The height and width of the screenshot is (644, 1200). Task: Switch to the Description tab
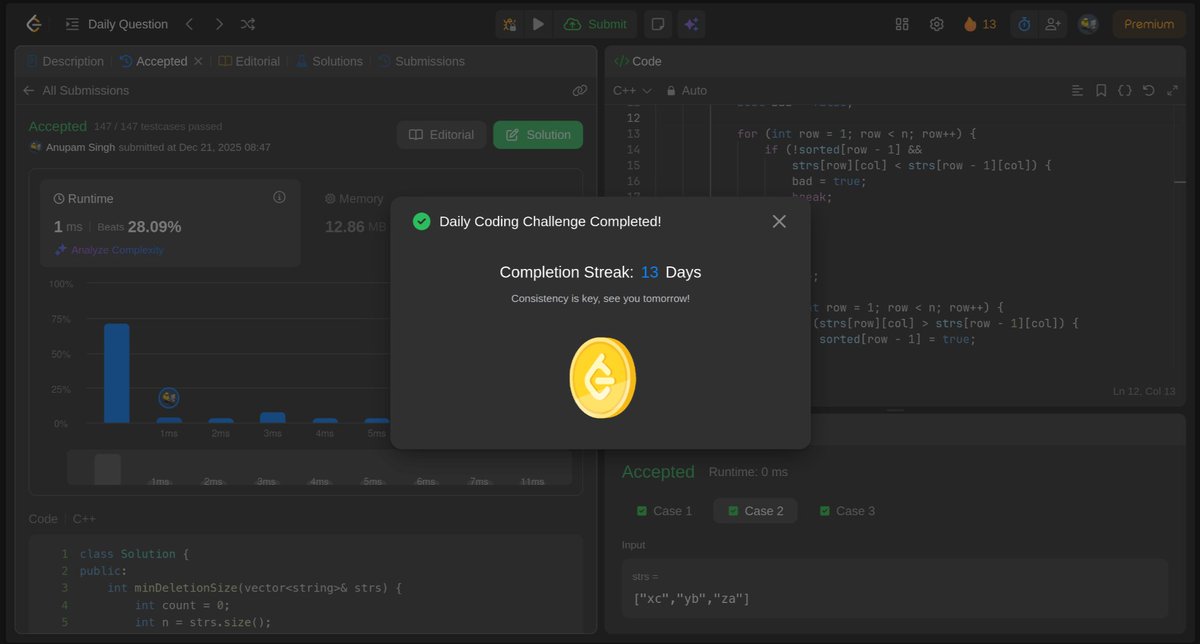[x=65, y=61]
